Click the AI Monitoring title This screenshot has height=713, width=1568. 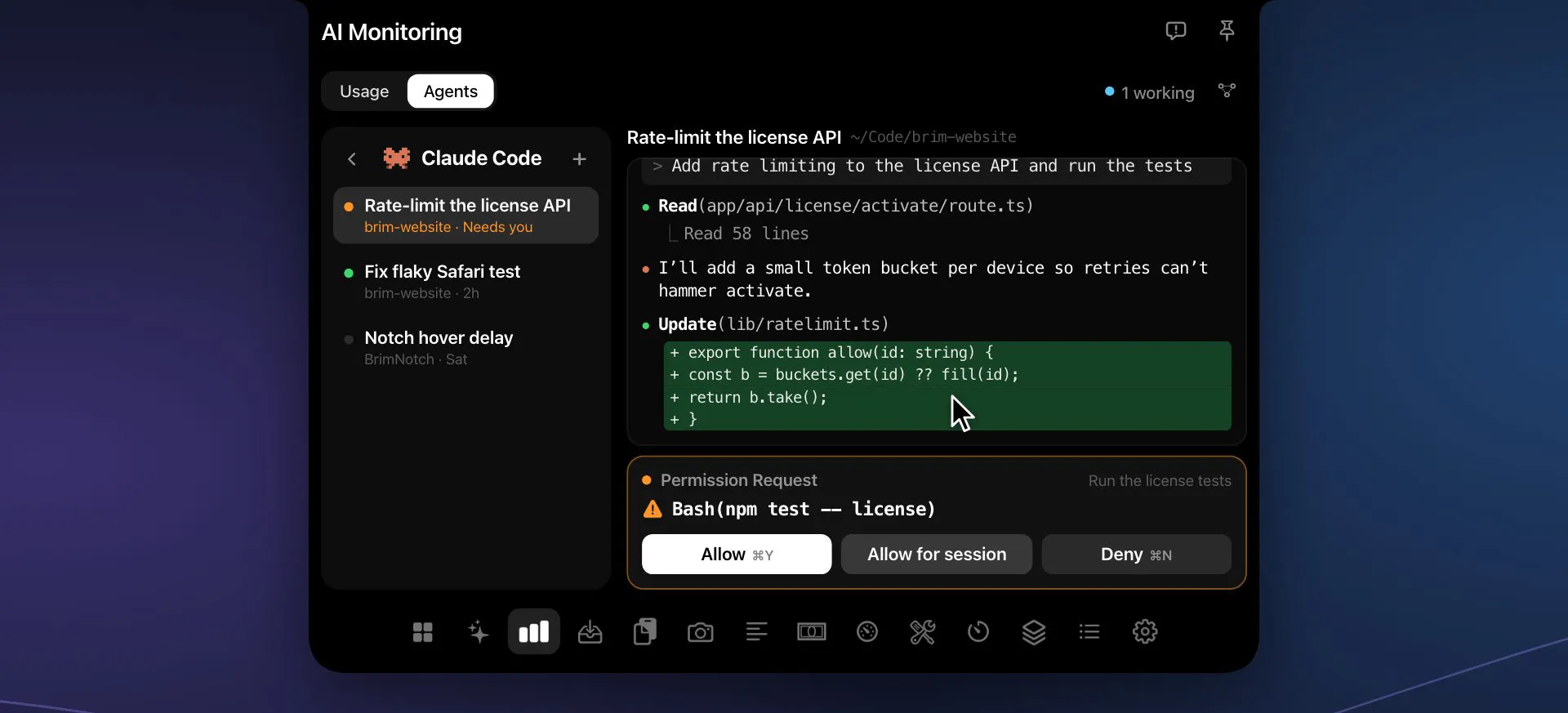coord(392,32)
